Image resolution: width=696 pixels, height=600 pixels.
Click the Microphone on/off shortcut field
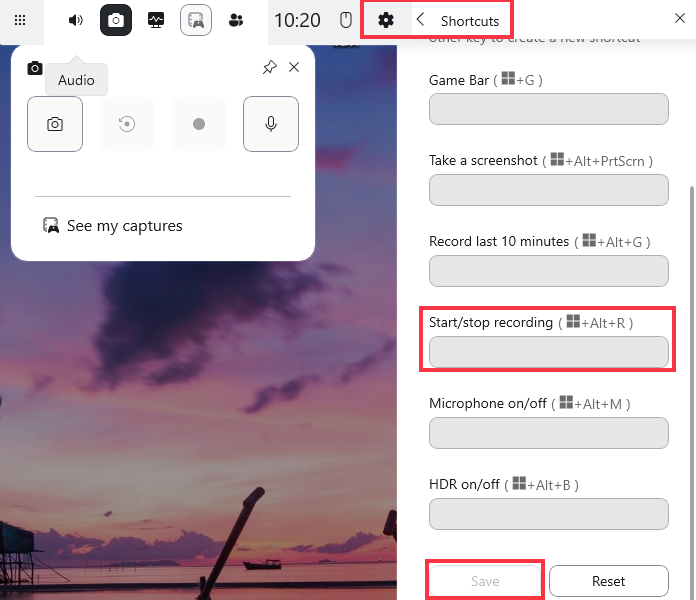[x=549, y=433]
